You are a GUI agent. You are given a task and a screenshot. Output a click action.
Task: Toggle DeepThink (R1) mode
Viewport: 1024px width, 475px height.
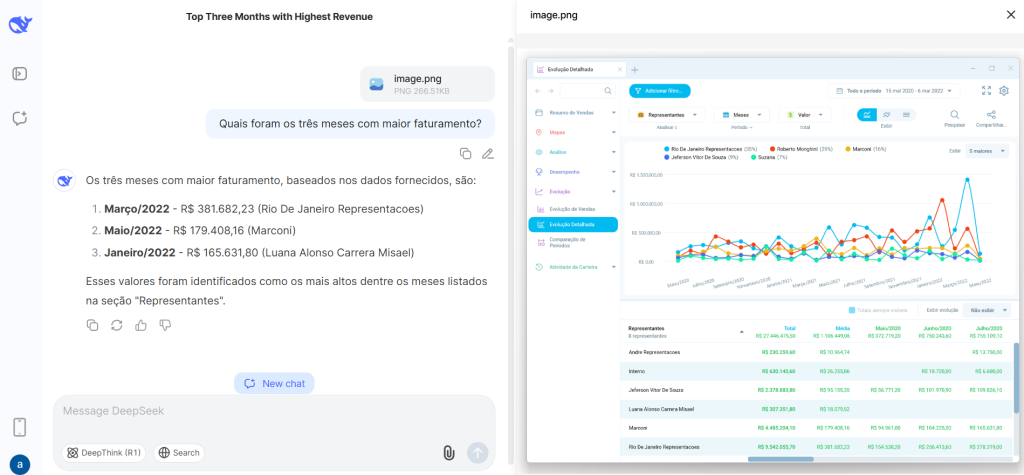pyautogui.click(x=105, y=453)
